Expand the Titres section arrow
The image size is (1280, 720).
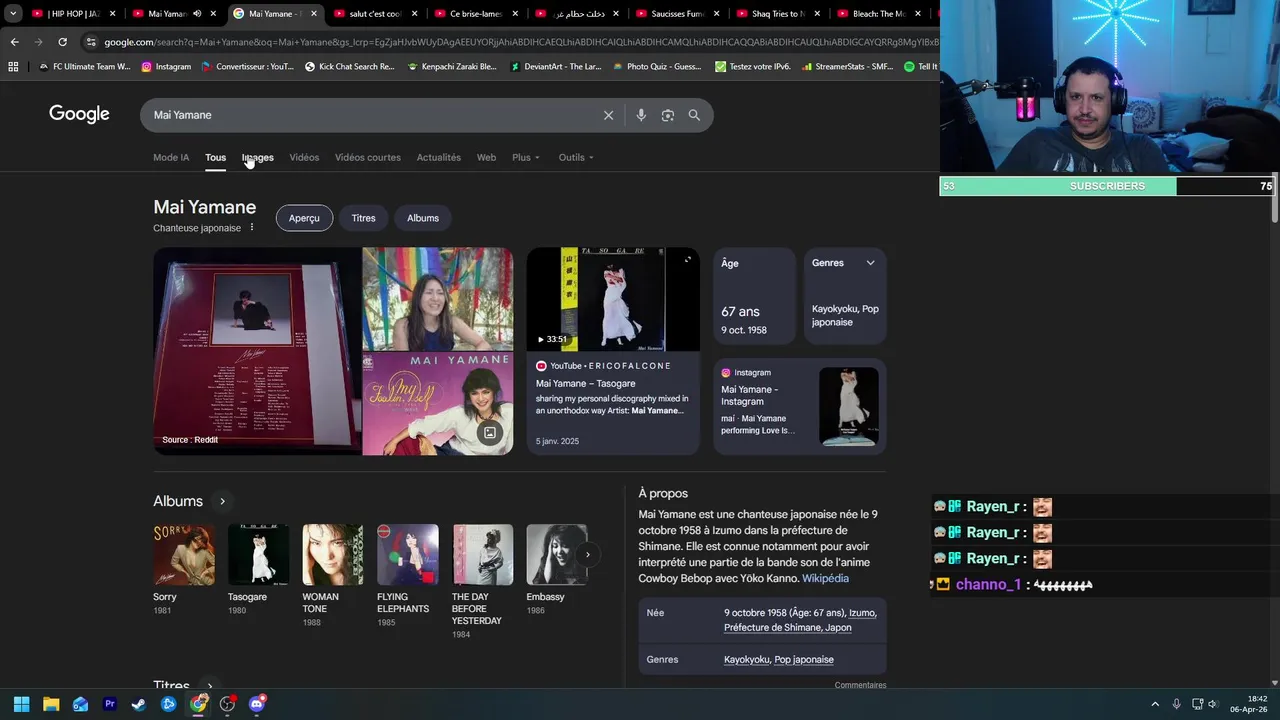pyautogui.click(x=209, y=686)
